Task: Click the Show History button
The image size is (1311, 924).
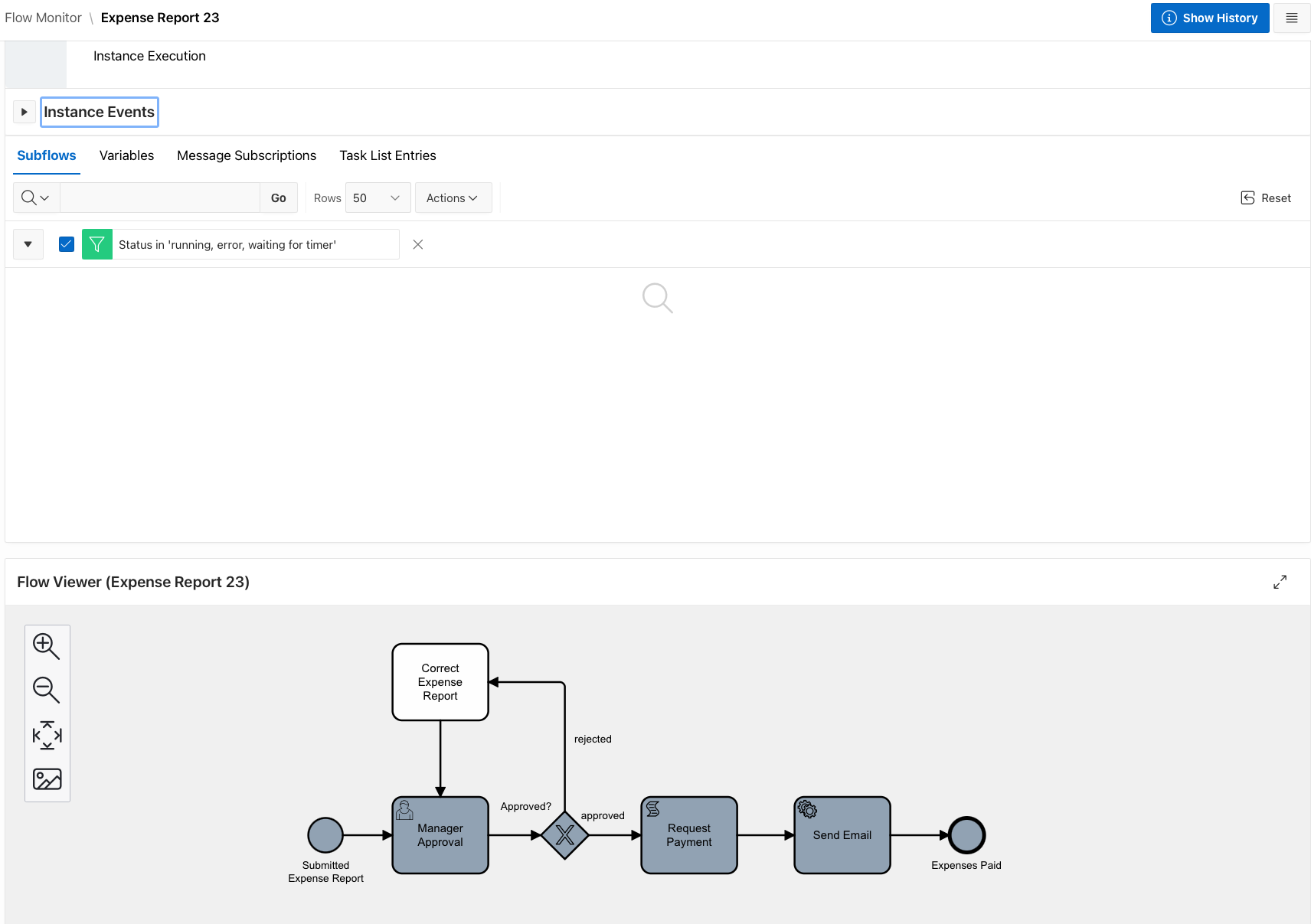Action: click(x=1210, y=18)
